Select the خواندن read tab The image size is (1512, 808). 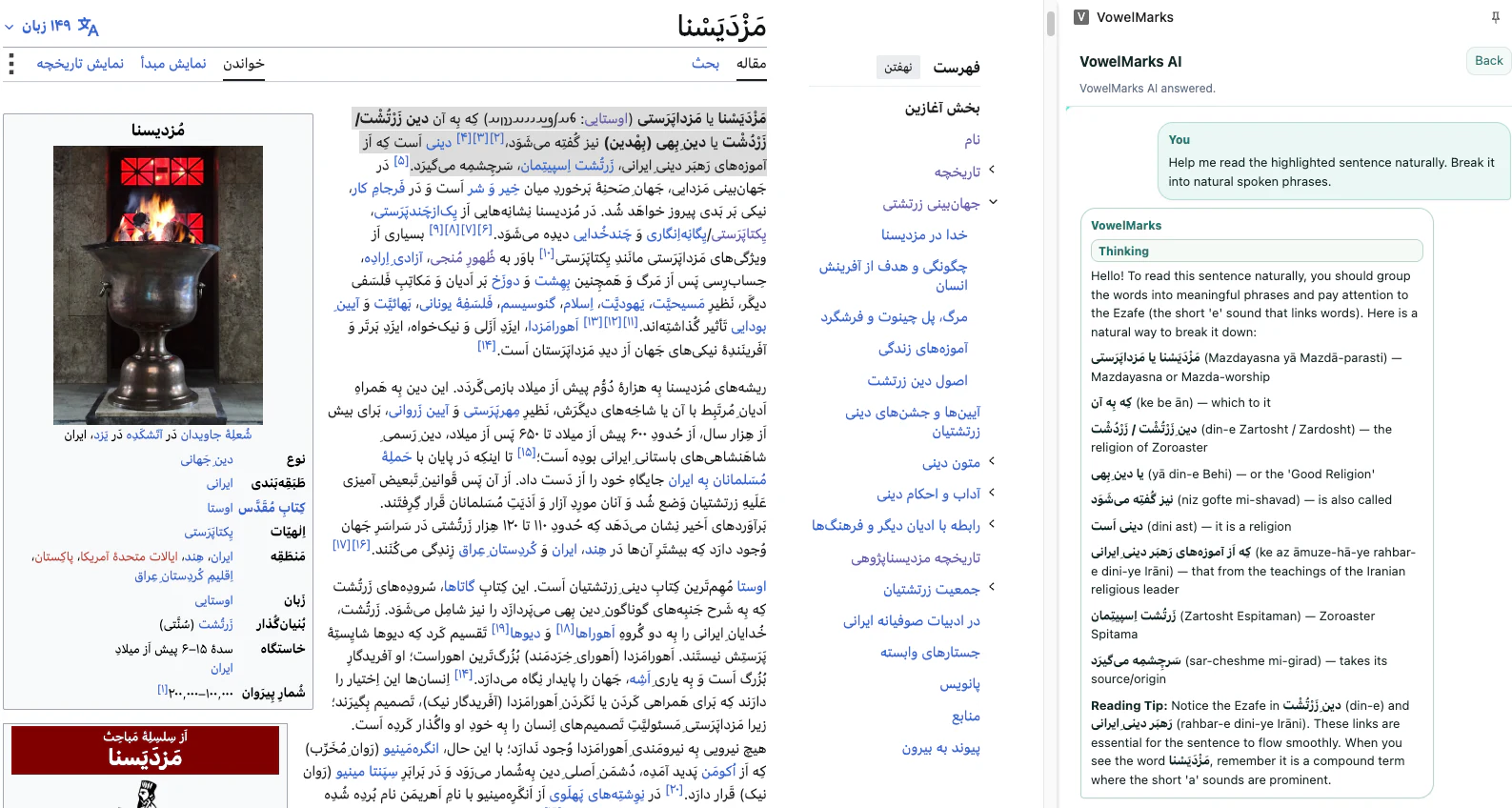pyautogui.click(x=244, y=64)
